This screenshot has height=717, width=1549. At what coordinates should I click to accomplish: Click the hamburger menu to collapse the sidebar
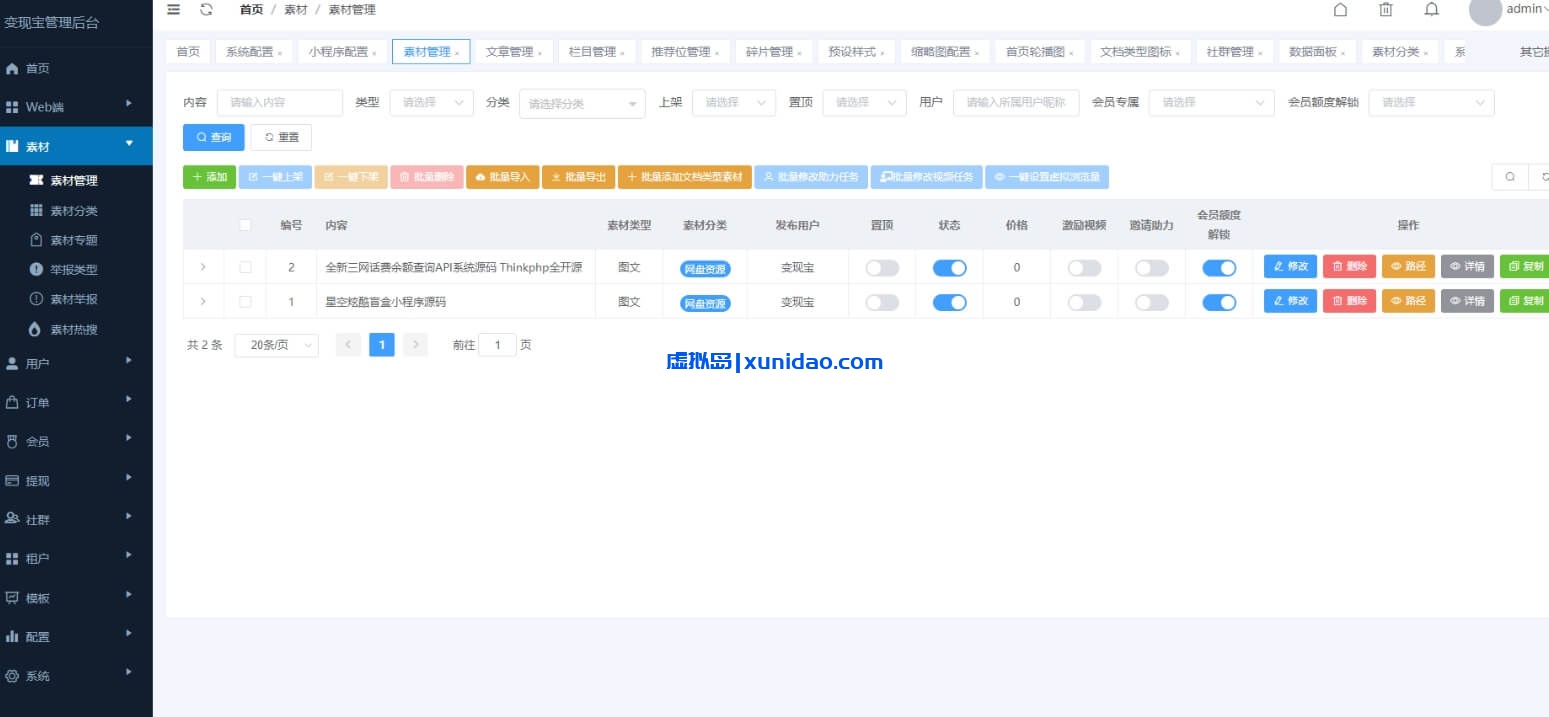click(x=172, y=9)
